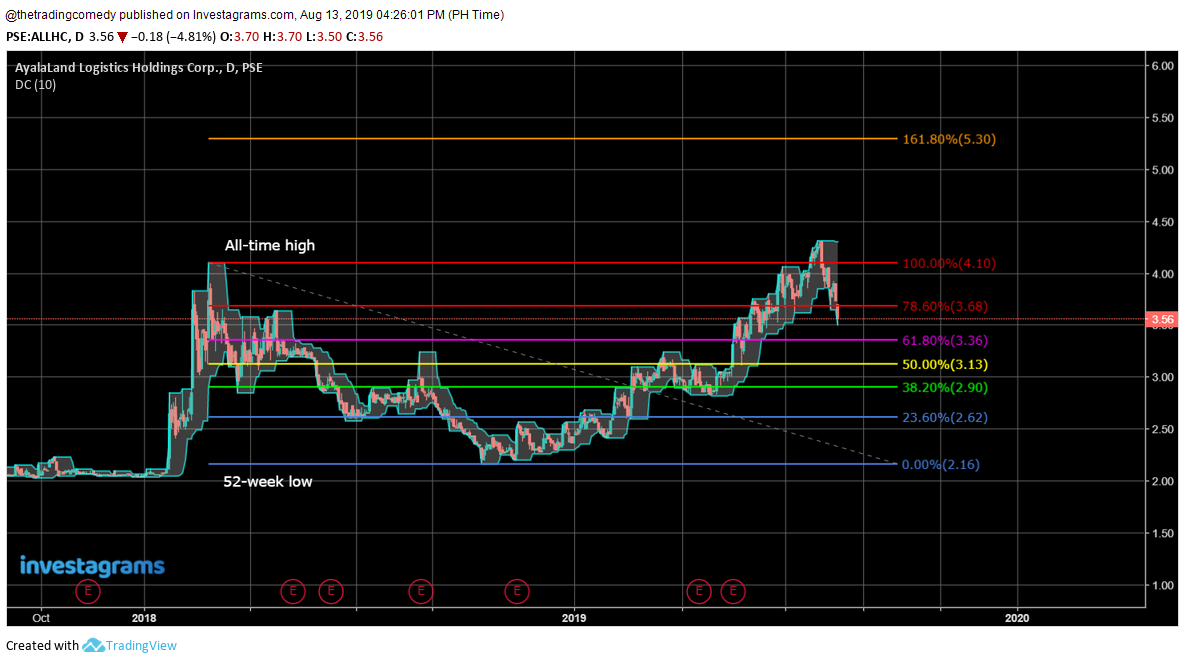Click the L:3.50 low value
Viewport: 1185px width, 663px height.
tap(324, 36)
